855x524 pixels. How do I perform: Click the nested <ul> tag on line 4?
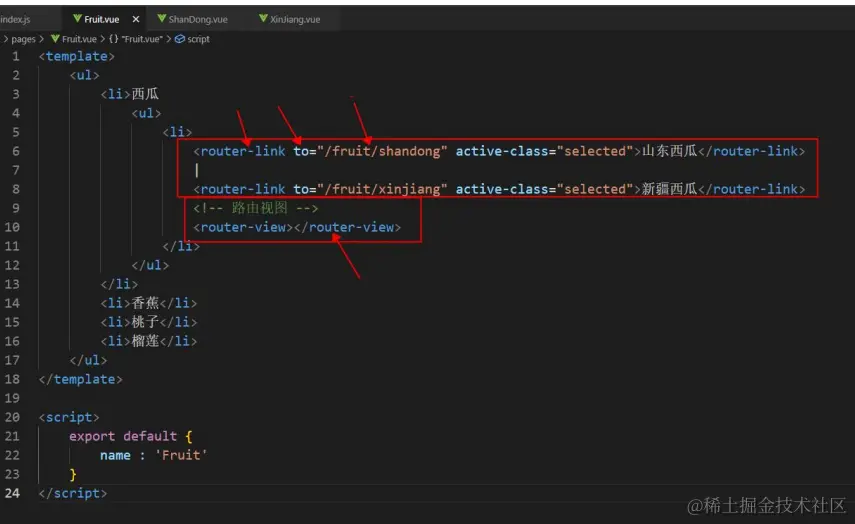pyautogui.click(x=146, y=113)
